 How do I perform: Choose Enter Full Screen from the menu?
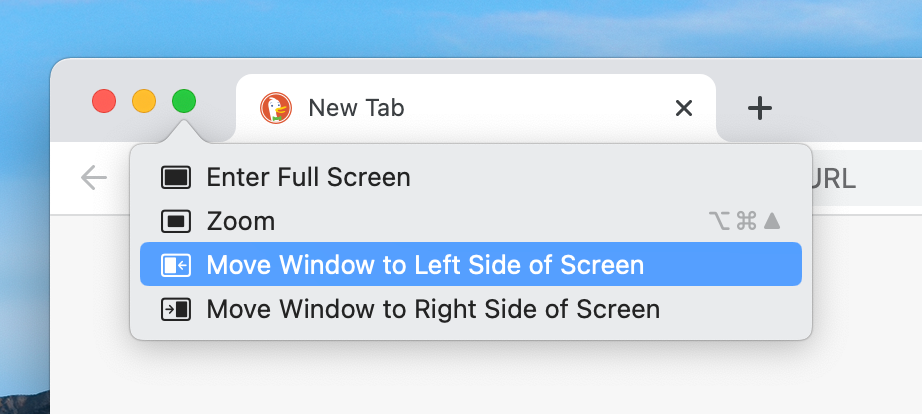coord(308,178)
